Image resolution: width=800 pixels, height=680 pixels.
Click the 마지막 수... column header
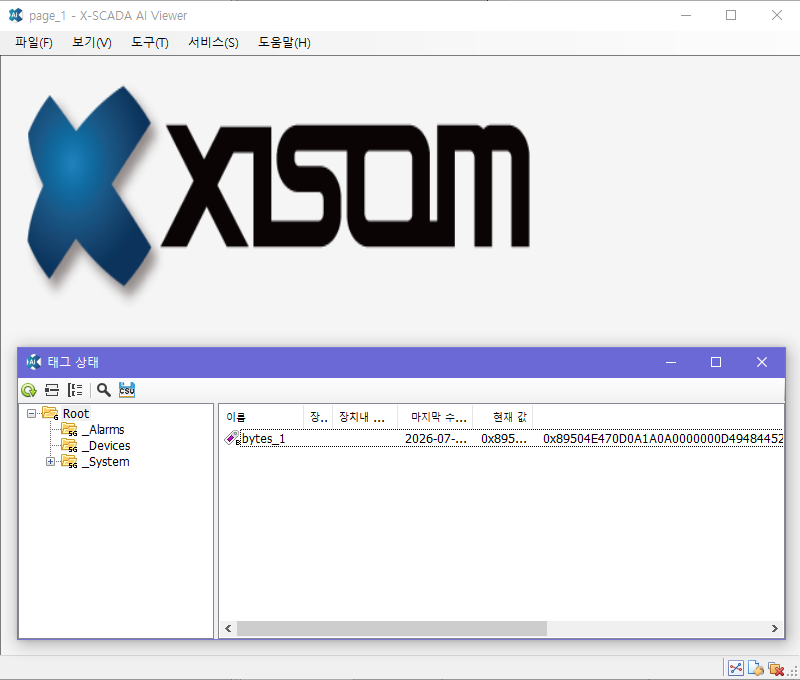435,417
